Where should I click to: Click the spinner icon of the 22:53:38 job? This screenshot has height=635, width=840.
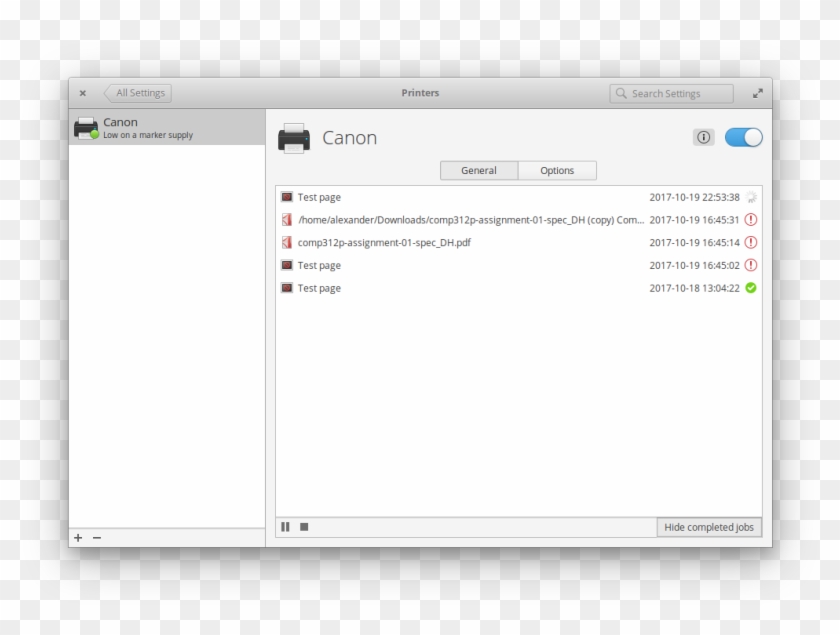[751, 197]
